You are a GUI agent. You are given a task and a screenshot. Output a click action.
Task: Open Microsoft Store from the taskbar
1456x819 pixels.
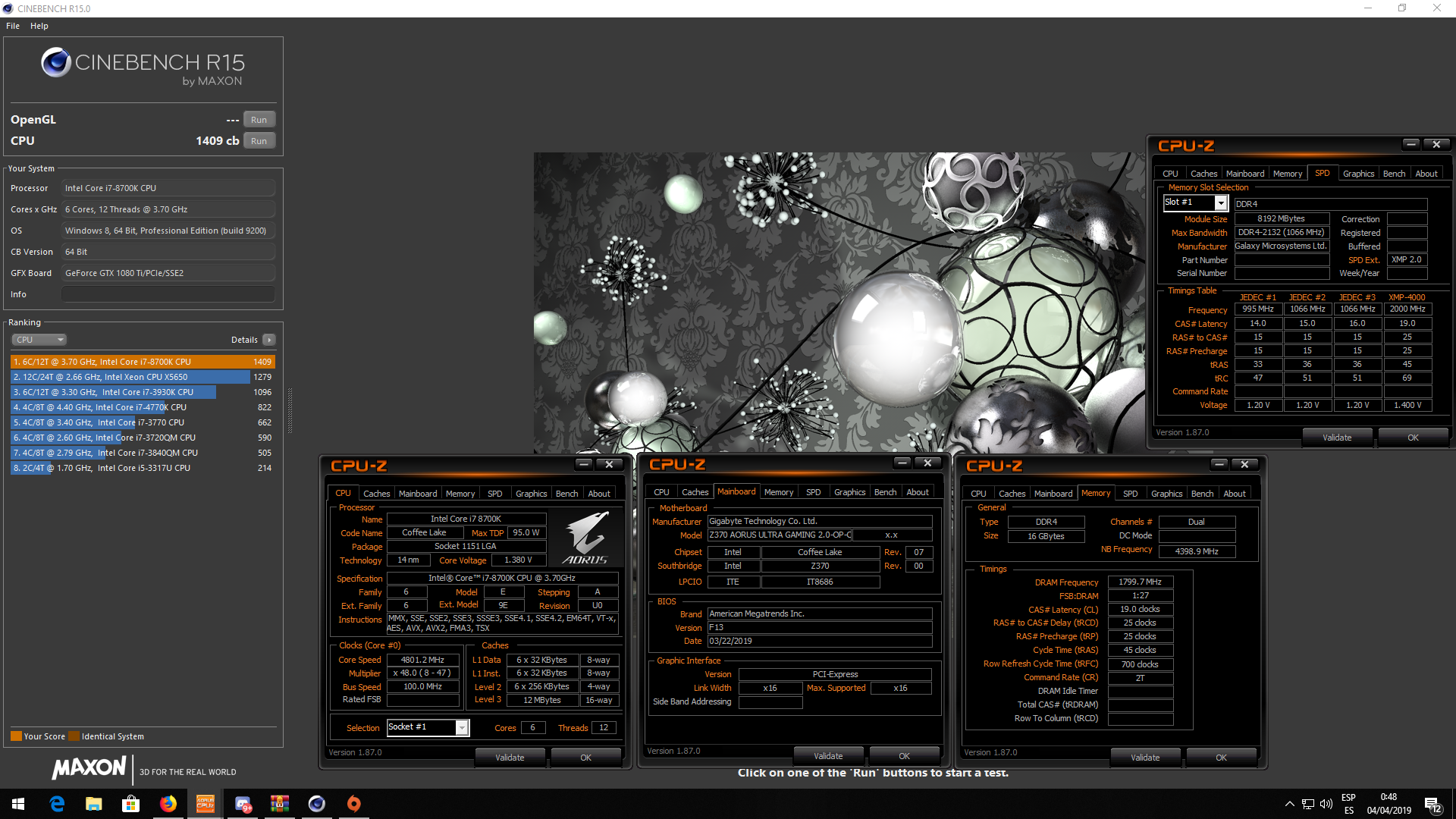[x=130, y=804]
